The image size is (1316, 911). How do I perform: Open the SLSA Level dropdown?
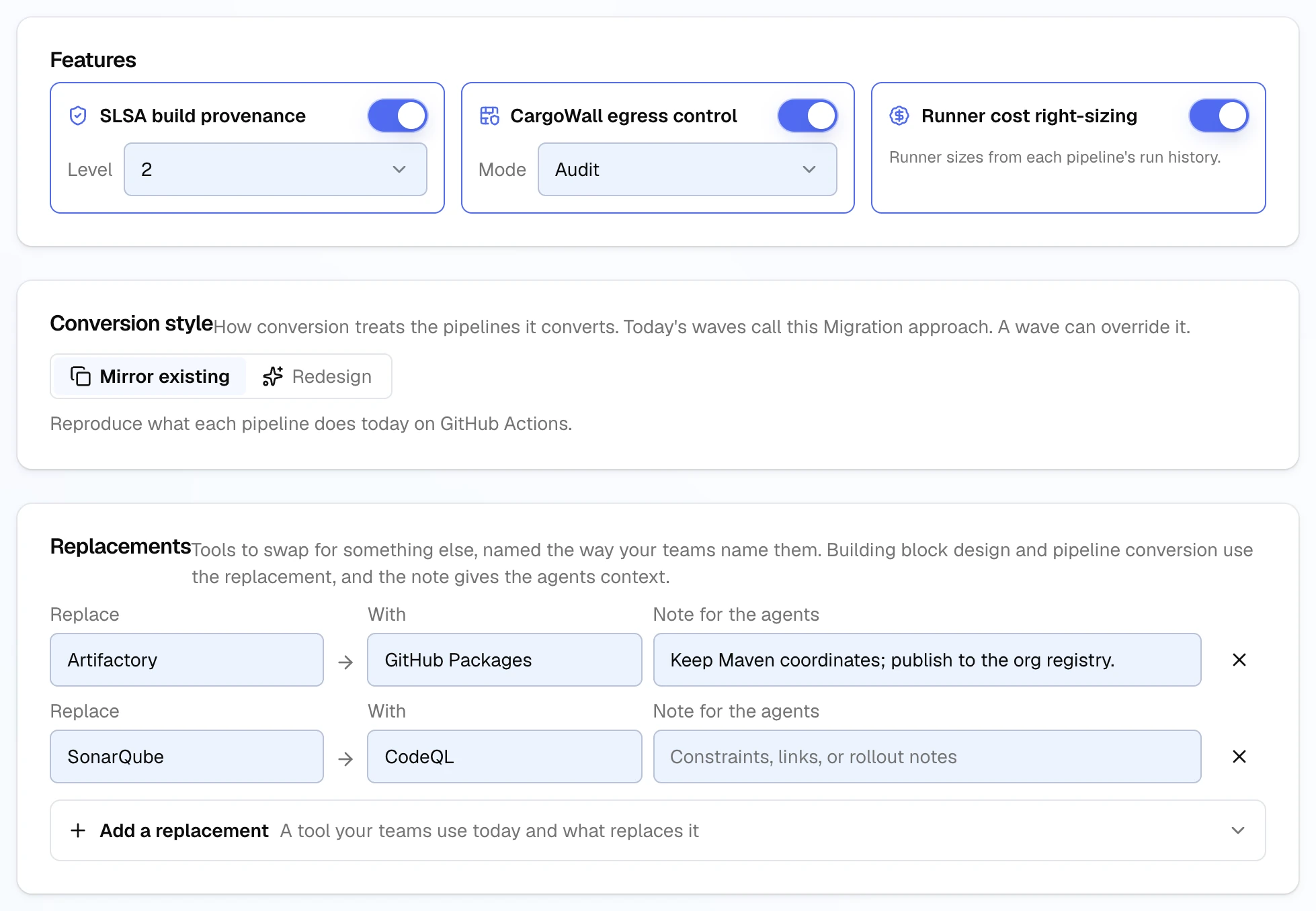(x=276, y=169)
